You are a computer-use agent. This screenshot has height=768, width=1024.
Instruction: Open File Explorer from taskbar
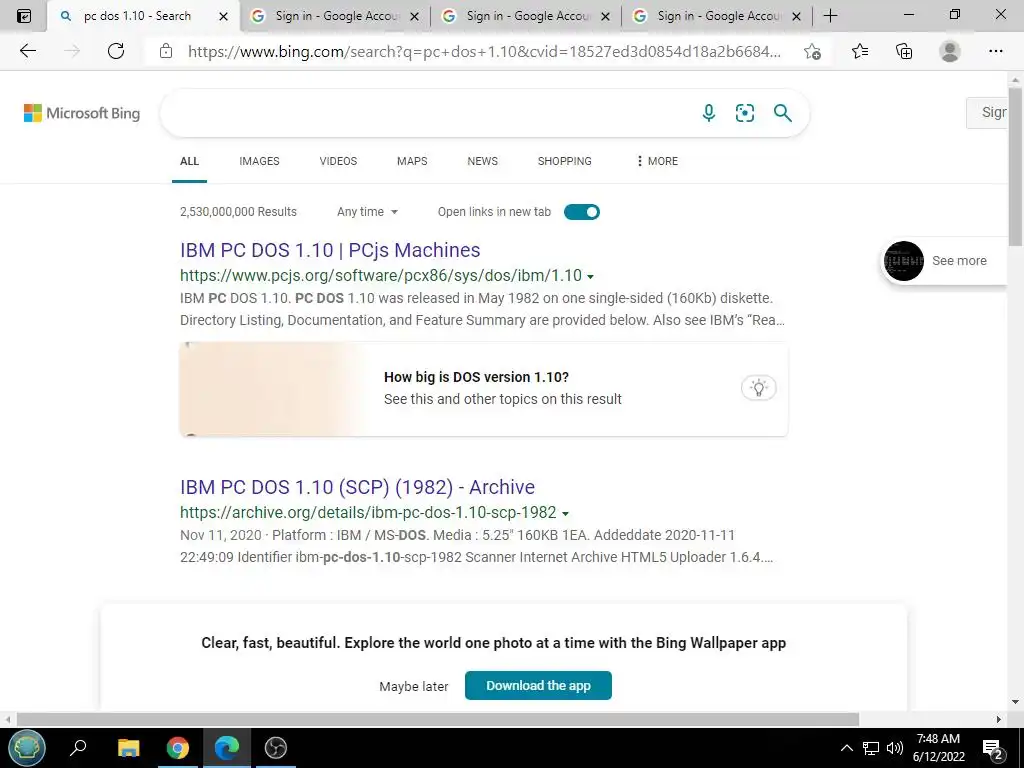pyautogui.click(x=128, y=748)
